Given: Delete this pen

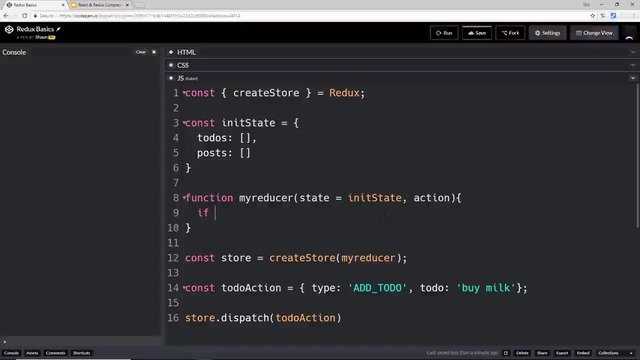Looking at the screenshot, I should [x=522, y=353].
